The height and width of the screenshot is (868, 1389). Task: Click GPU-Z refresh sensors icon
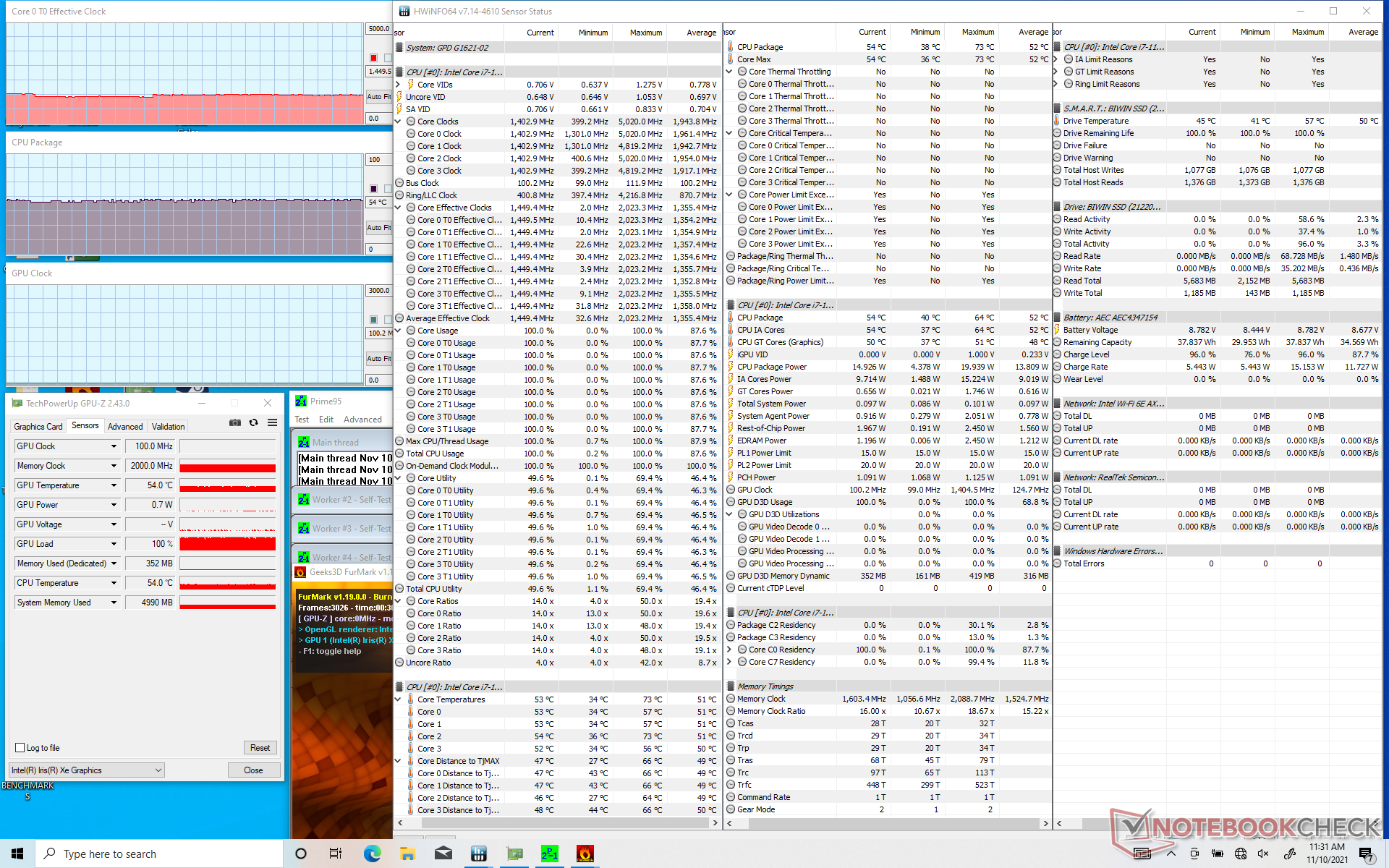254,423
